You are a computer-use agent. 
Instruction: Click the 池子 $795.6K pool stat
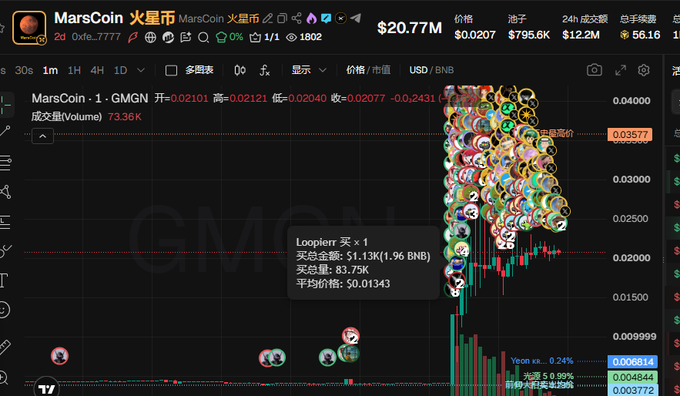(529, 27)
